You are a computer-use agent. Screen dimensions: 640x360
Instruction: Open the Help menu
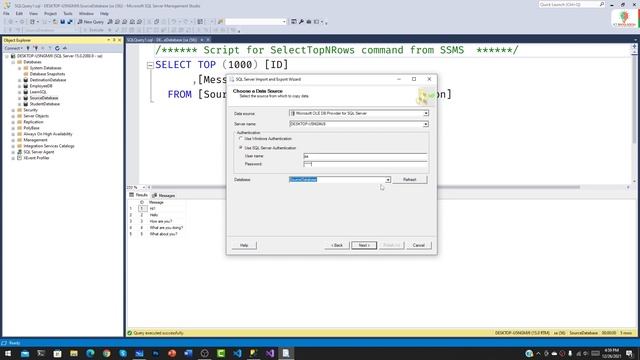point(104,13)
